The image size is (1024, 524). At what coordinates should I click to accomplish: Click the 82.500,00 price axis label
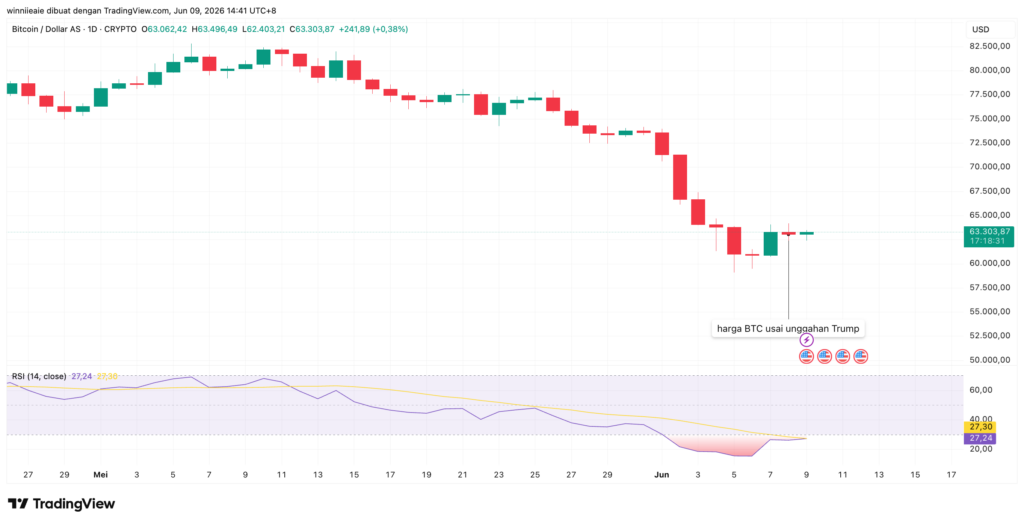click(x=991, y=46)
